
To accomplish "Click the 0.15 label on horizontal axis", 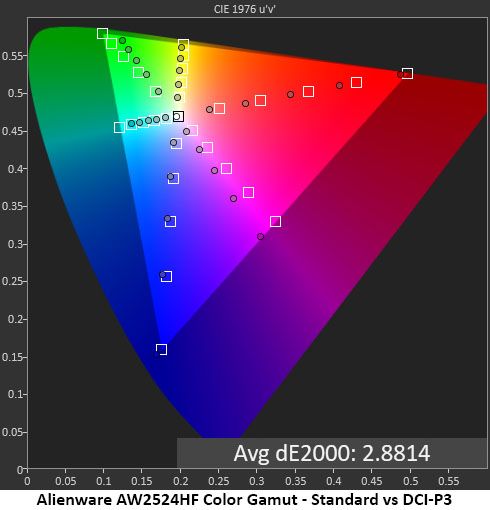I will point(142,481).
